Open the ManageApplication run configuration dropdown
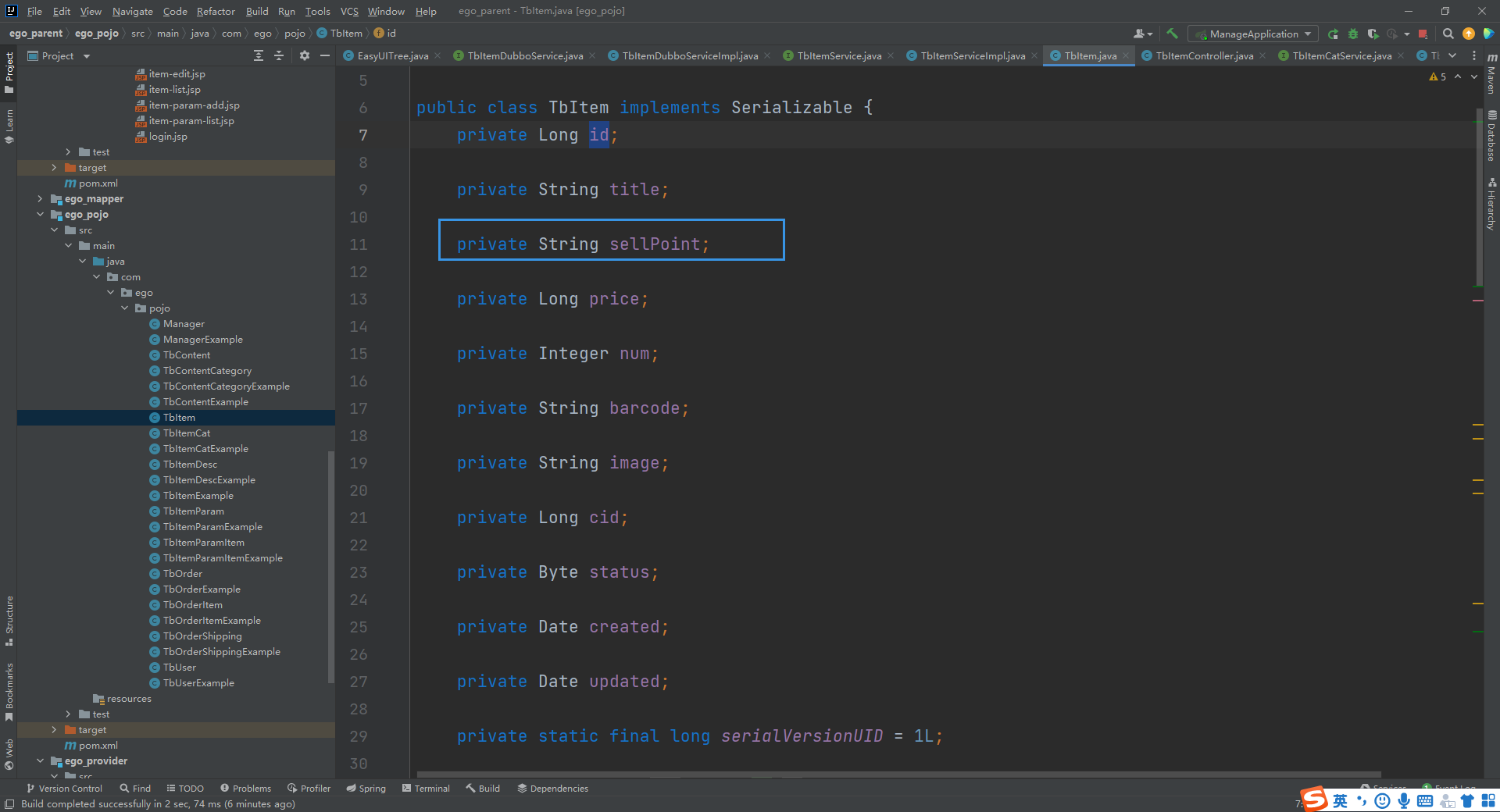 click(x=1253, y=34)
